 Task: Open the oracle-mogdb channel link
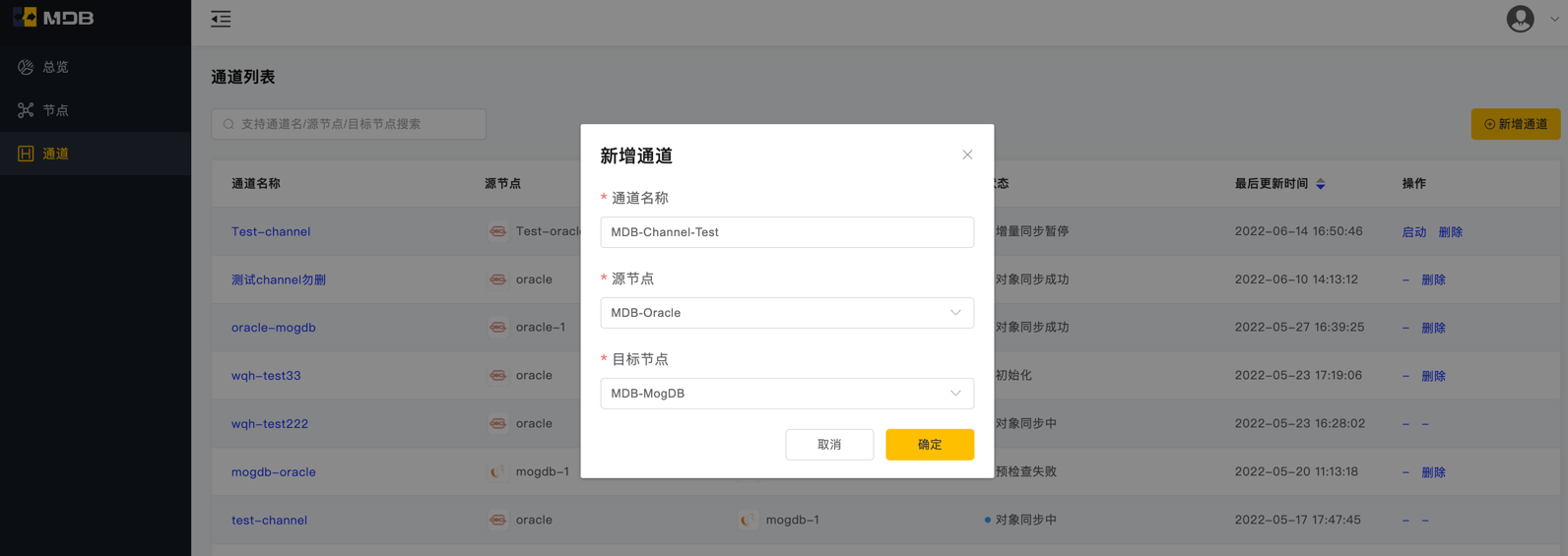274,328
